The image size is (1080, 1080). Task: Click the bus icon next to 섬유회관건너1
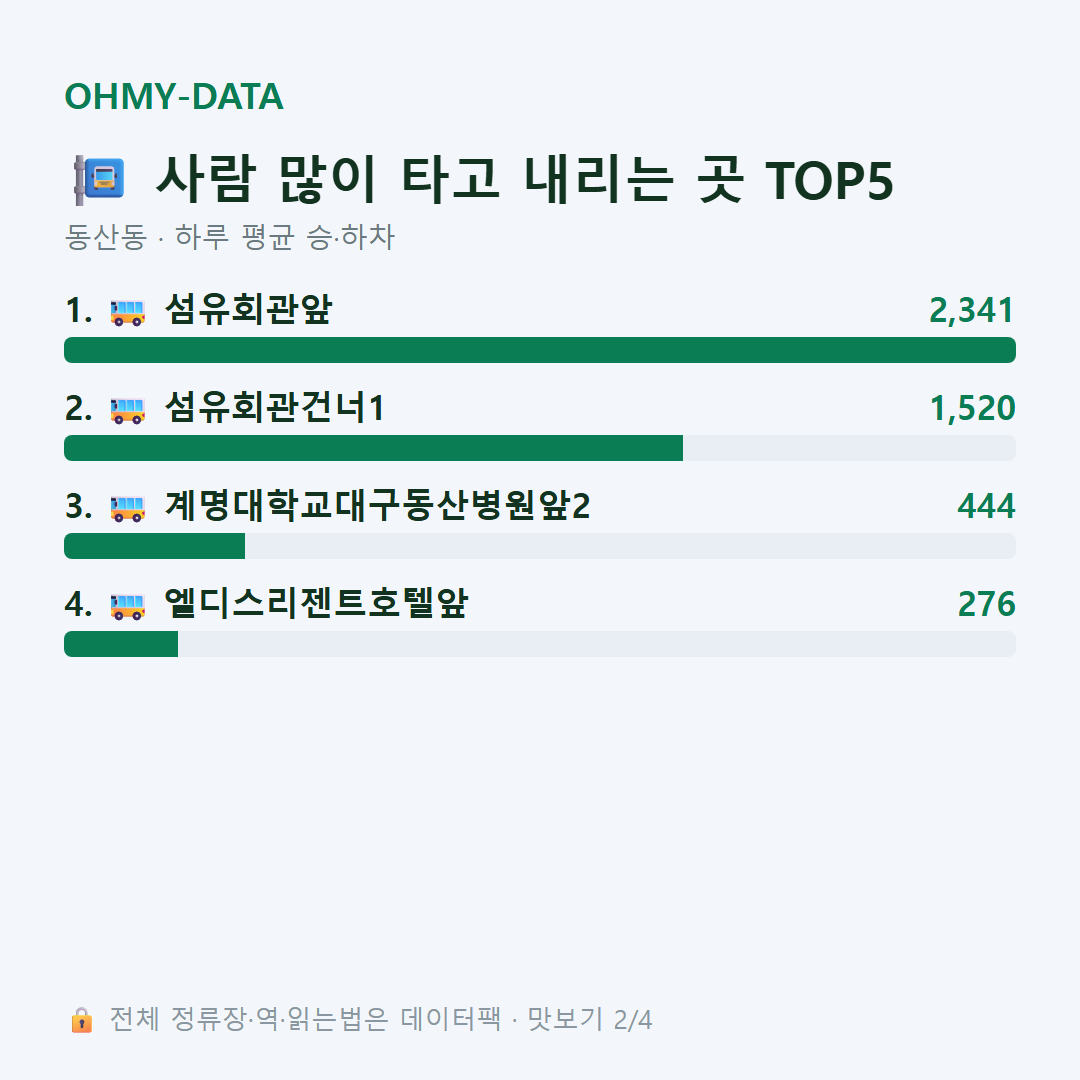click(127, 409)
